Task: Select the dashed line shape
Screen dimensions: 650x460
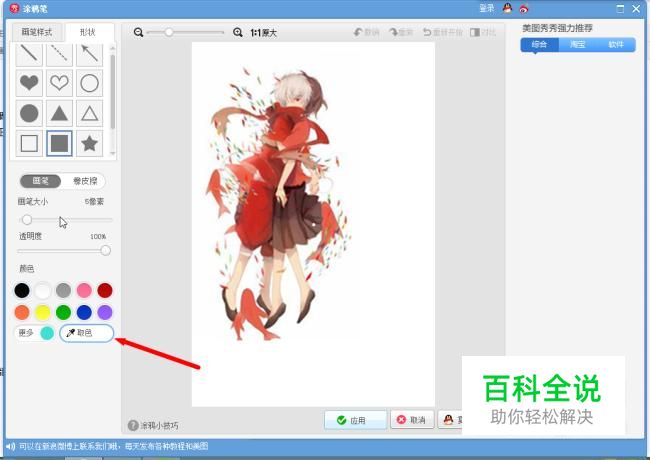Action: (59, 54)
